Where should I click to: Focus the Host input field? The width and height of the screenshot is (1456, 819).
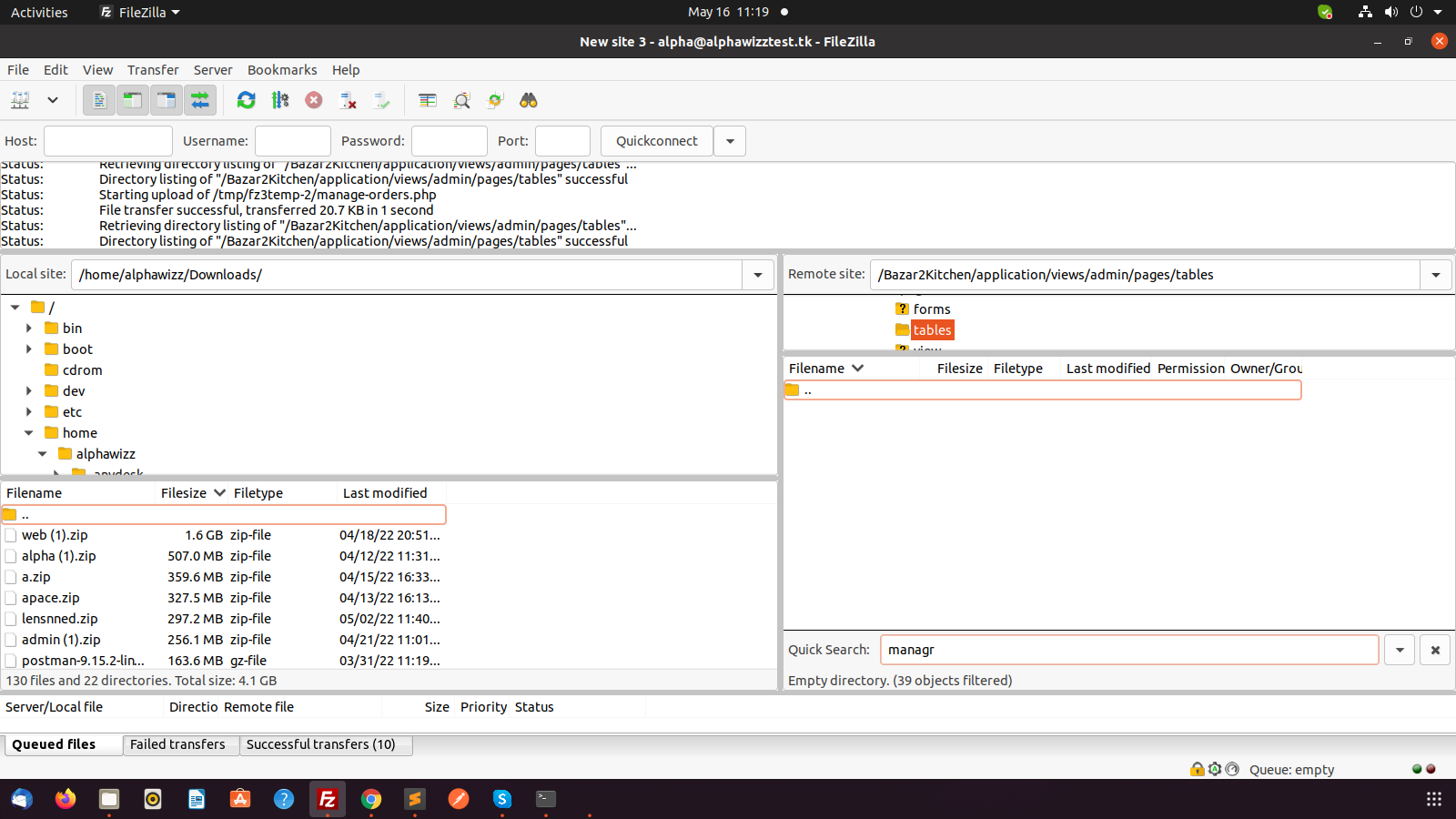point(108,141)
